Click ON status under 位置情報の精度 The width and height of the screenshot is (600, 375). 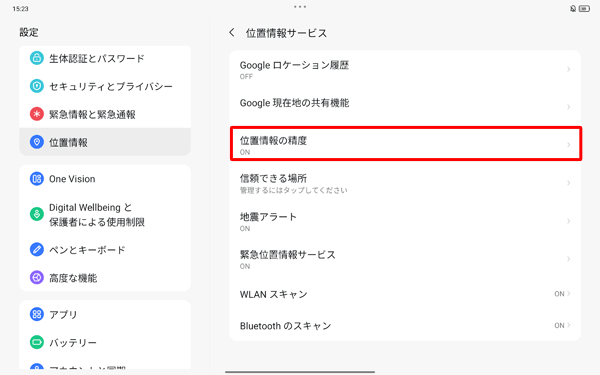point(245,152)
